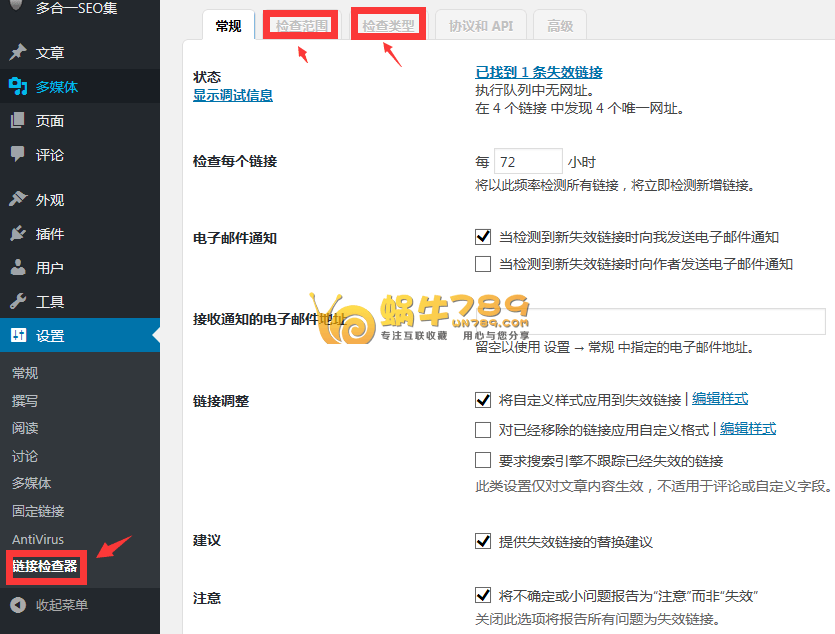Click the 页面 (Pages) icon

18,121
